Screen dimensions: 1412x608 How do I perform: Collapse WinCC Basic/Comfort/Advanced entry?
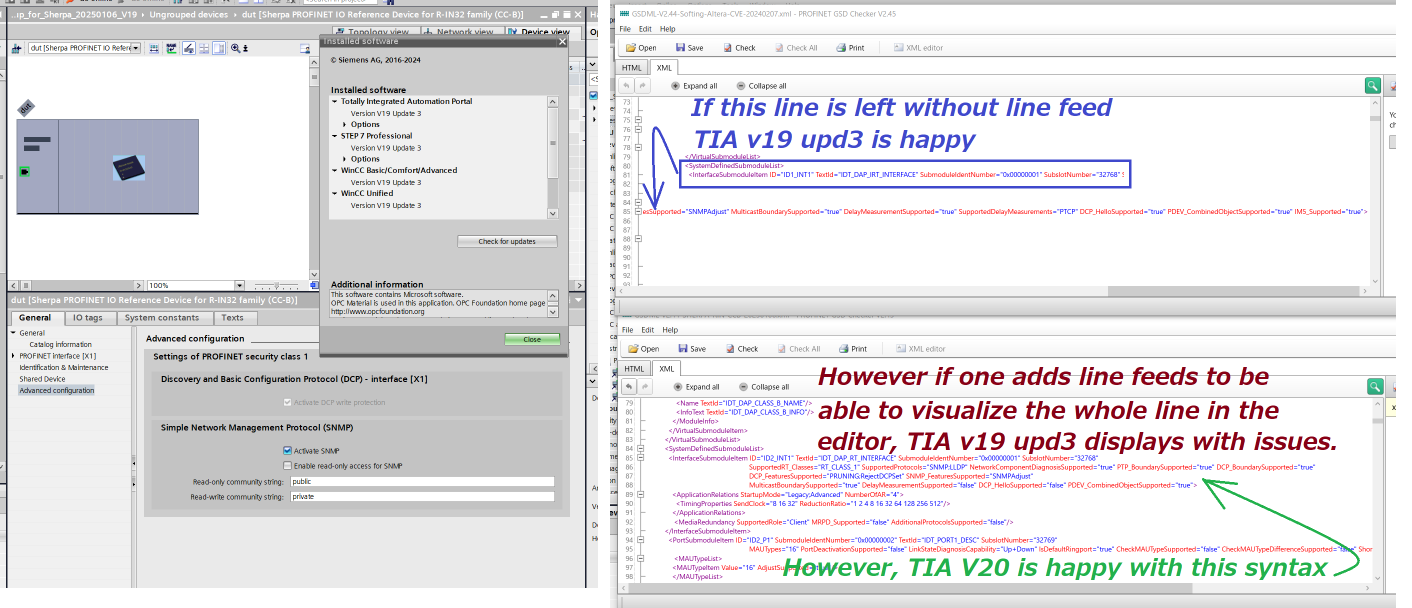pos(335,170)
